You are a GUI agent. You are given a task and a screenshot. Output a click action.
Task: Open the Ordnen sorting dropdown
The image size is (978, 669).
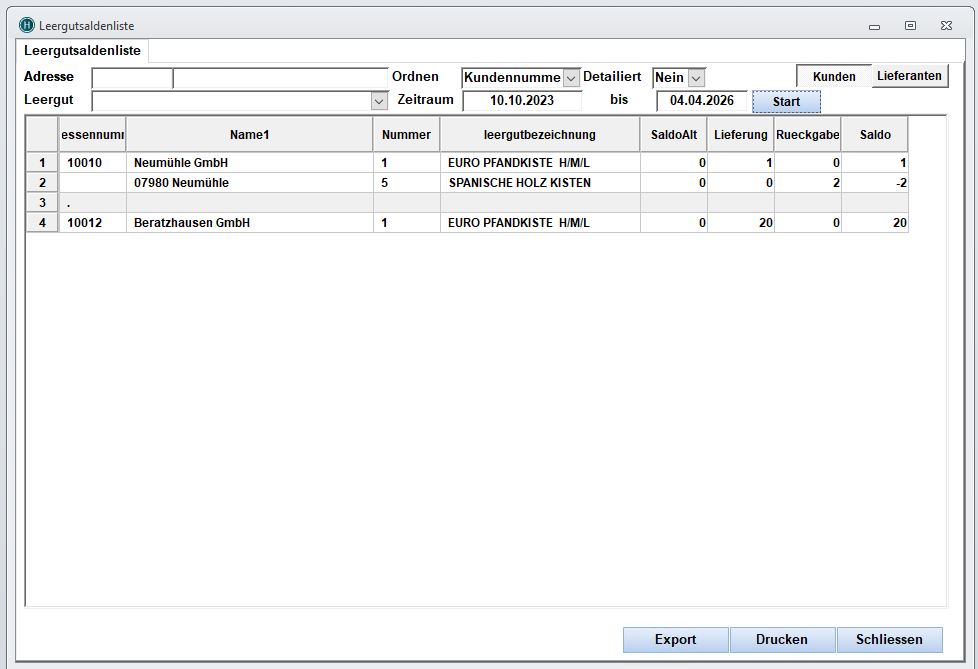(571, 78)
